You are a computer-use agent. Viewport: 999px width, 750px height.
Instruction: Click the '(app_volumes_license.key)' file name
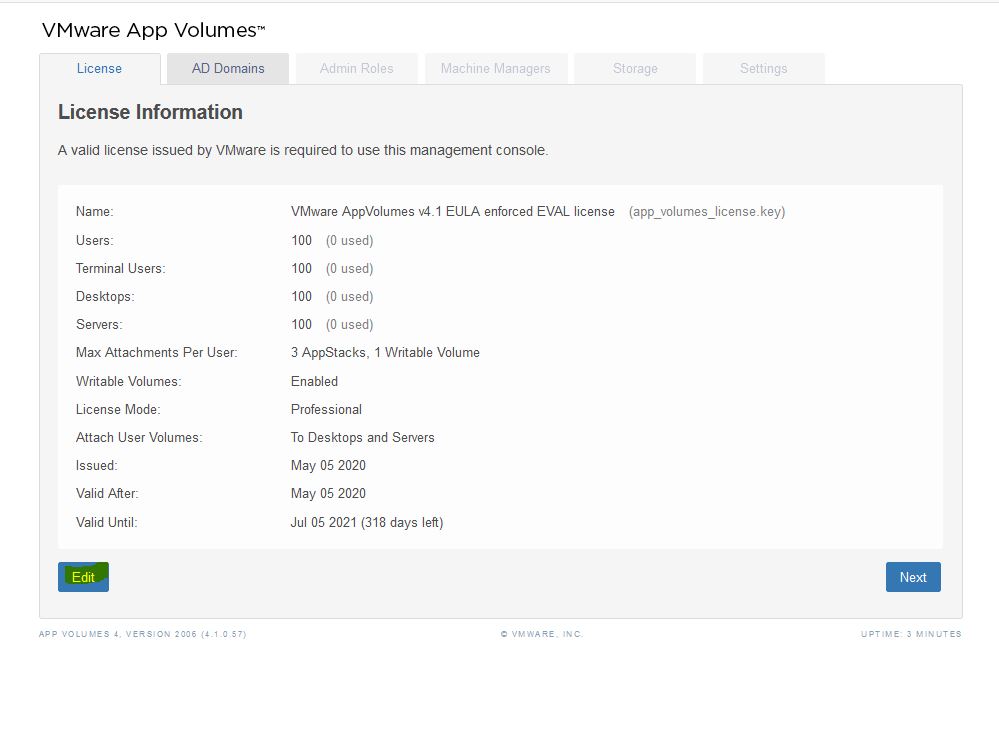point(707,212)
